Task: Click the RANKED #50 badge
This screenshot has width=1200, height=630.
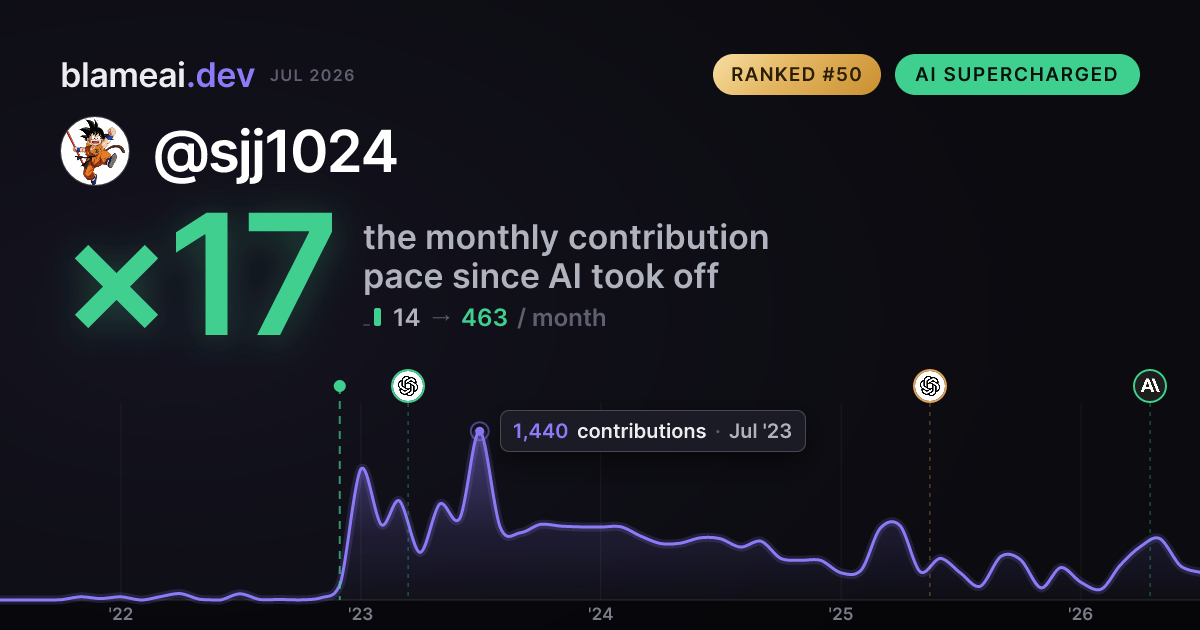Action: click(x=797, y=75)
